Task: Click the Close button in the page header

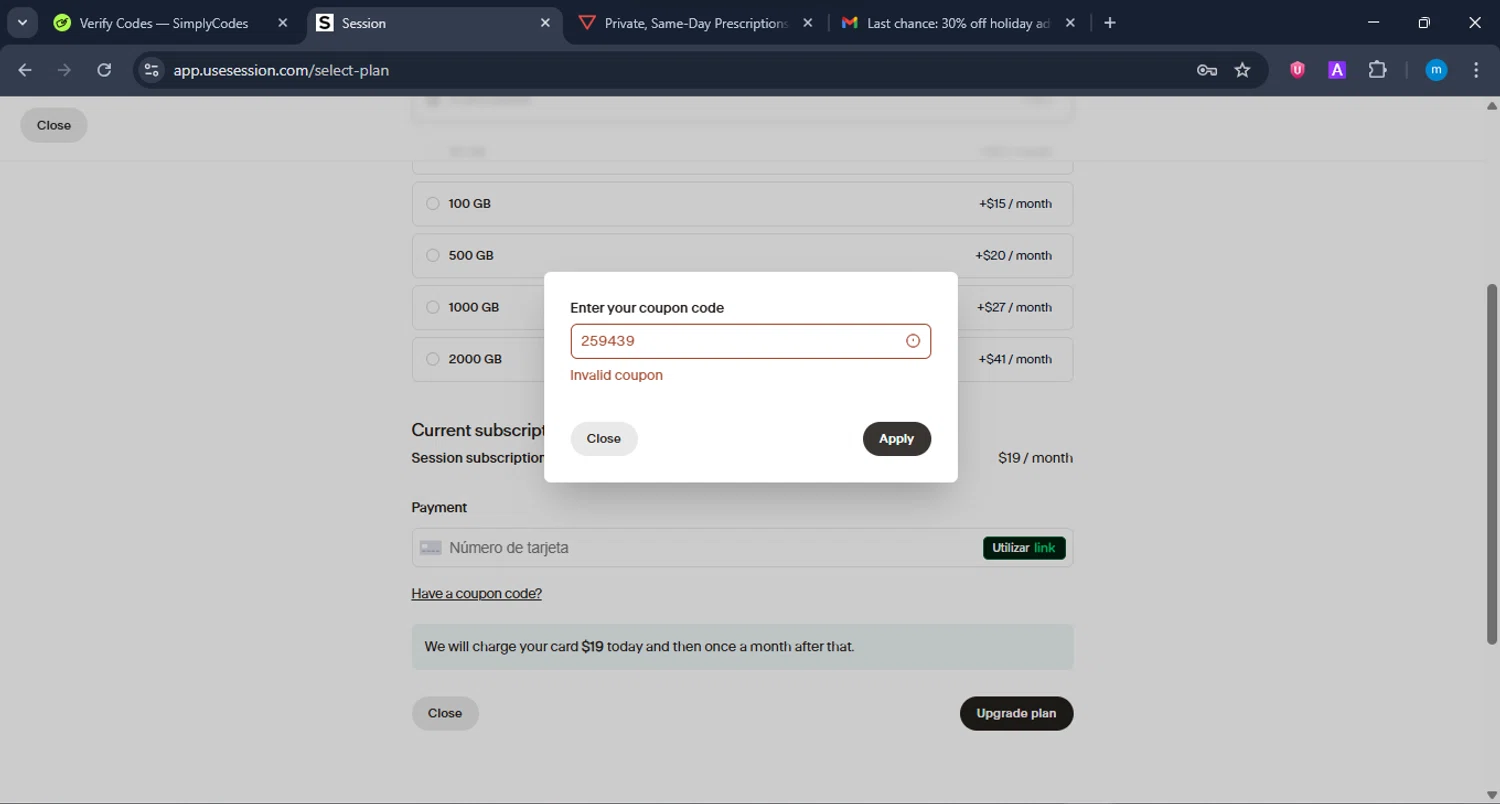Action: tap(54, 125)
